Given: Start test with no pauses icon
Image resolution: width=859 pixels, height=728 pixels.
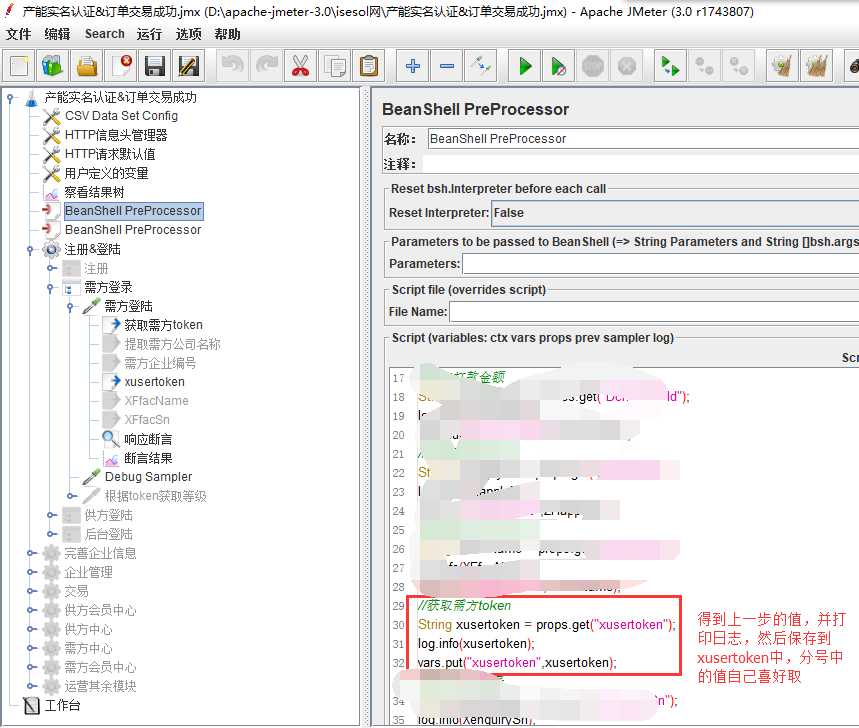Looking at the screenshot, I should pyautogui.click(x=558, y=66).
